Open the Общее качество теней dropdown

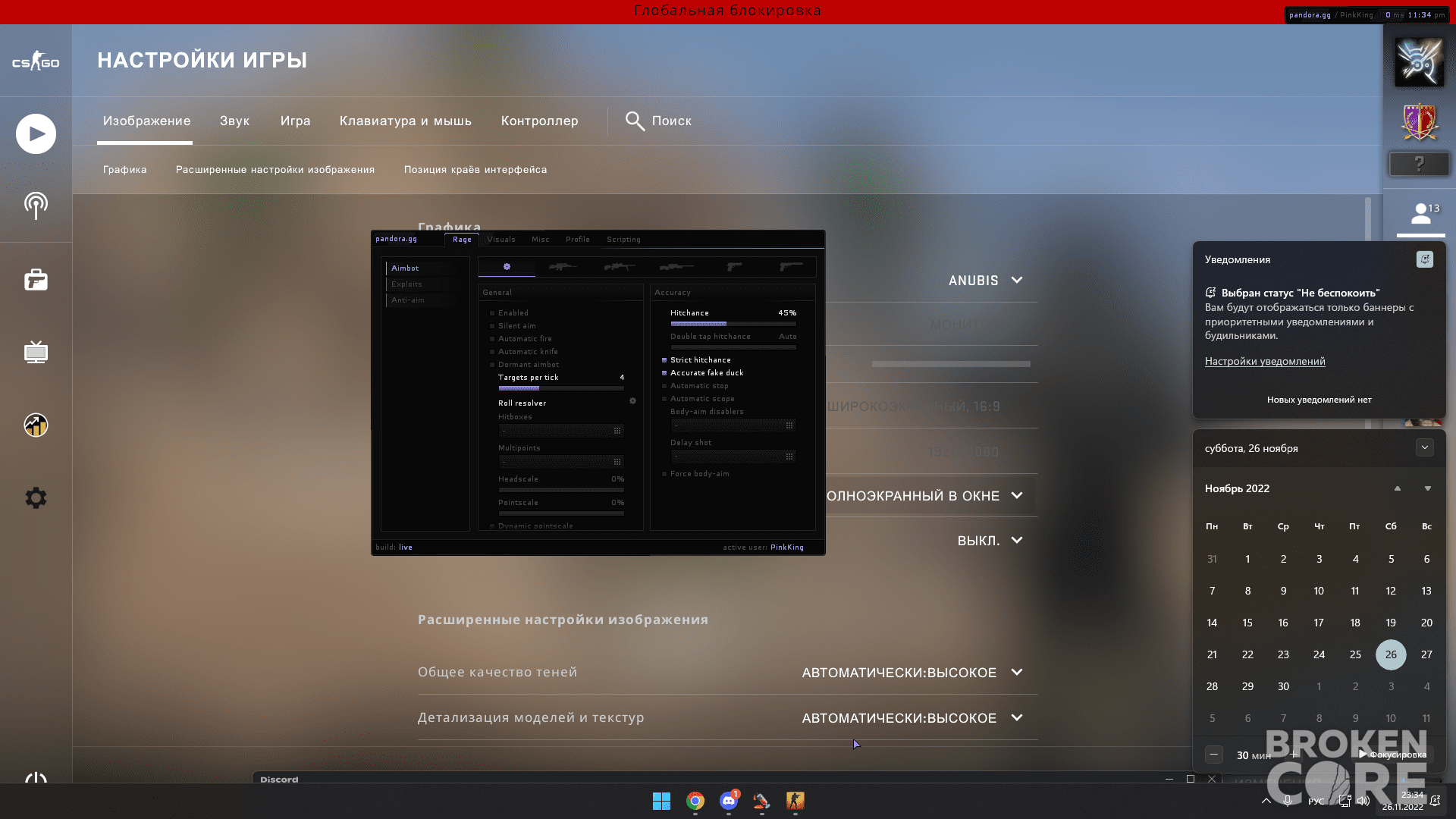pyautogui.click(x=912, y=673)
